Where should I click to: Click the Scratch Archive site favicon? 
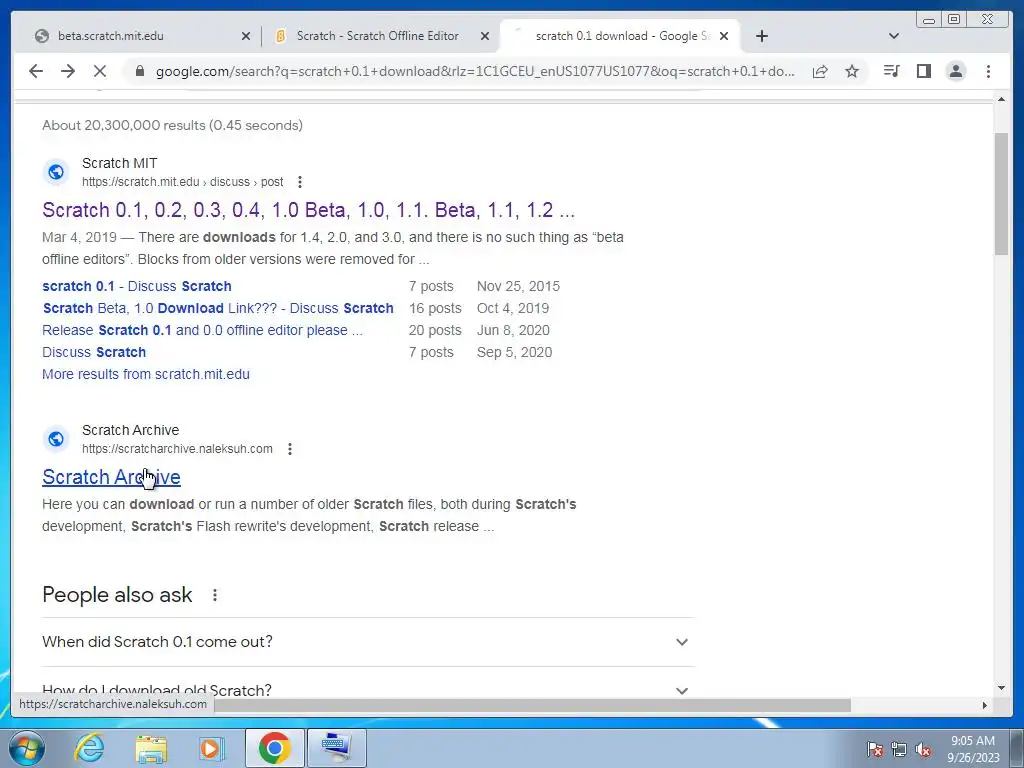click(56, 439)
